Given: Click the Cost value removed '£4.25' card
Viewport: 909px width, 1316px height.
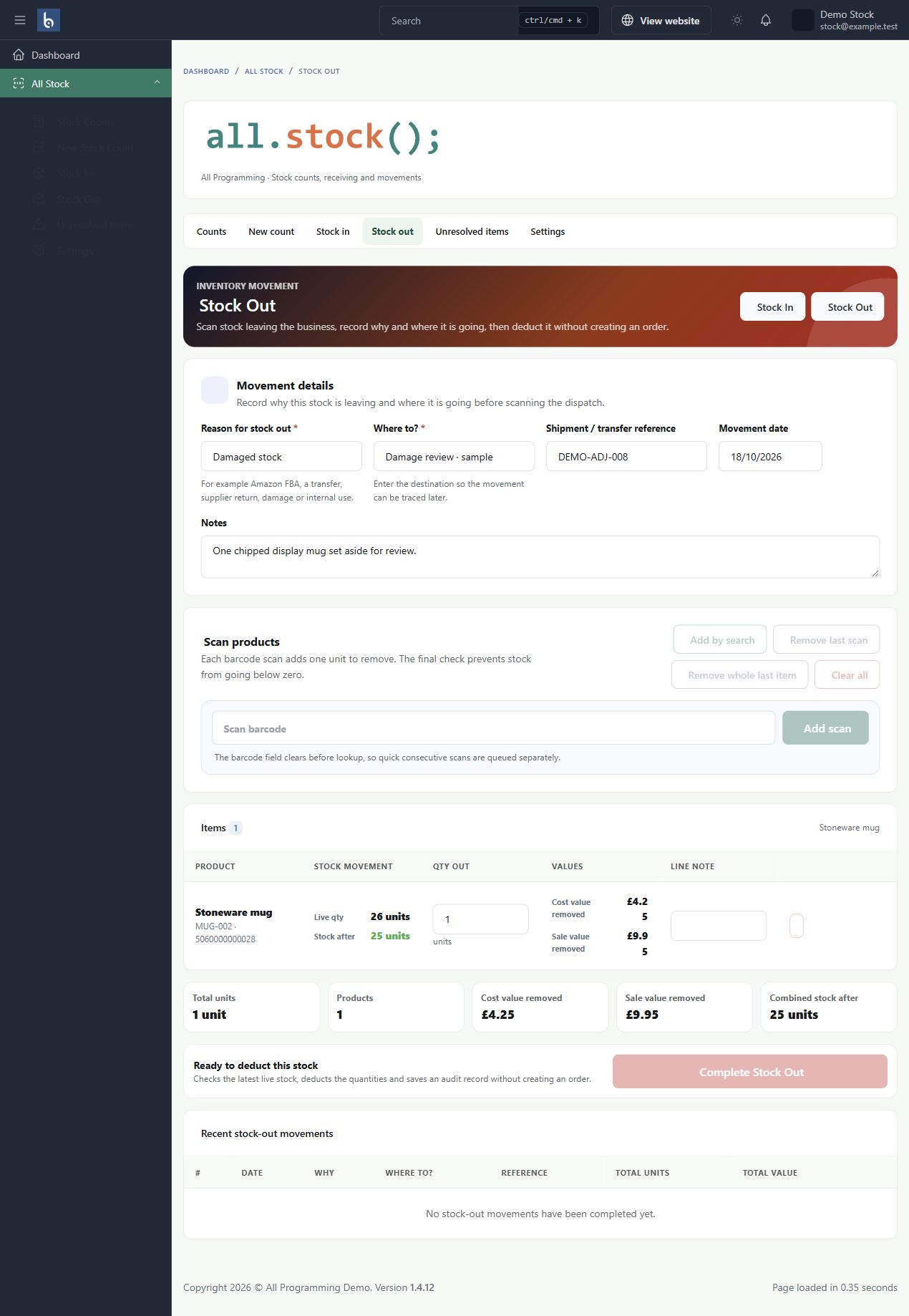Looking at the screenshot, I should [x=540, y=1007].
